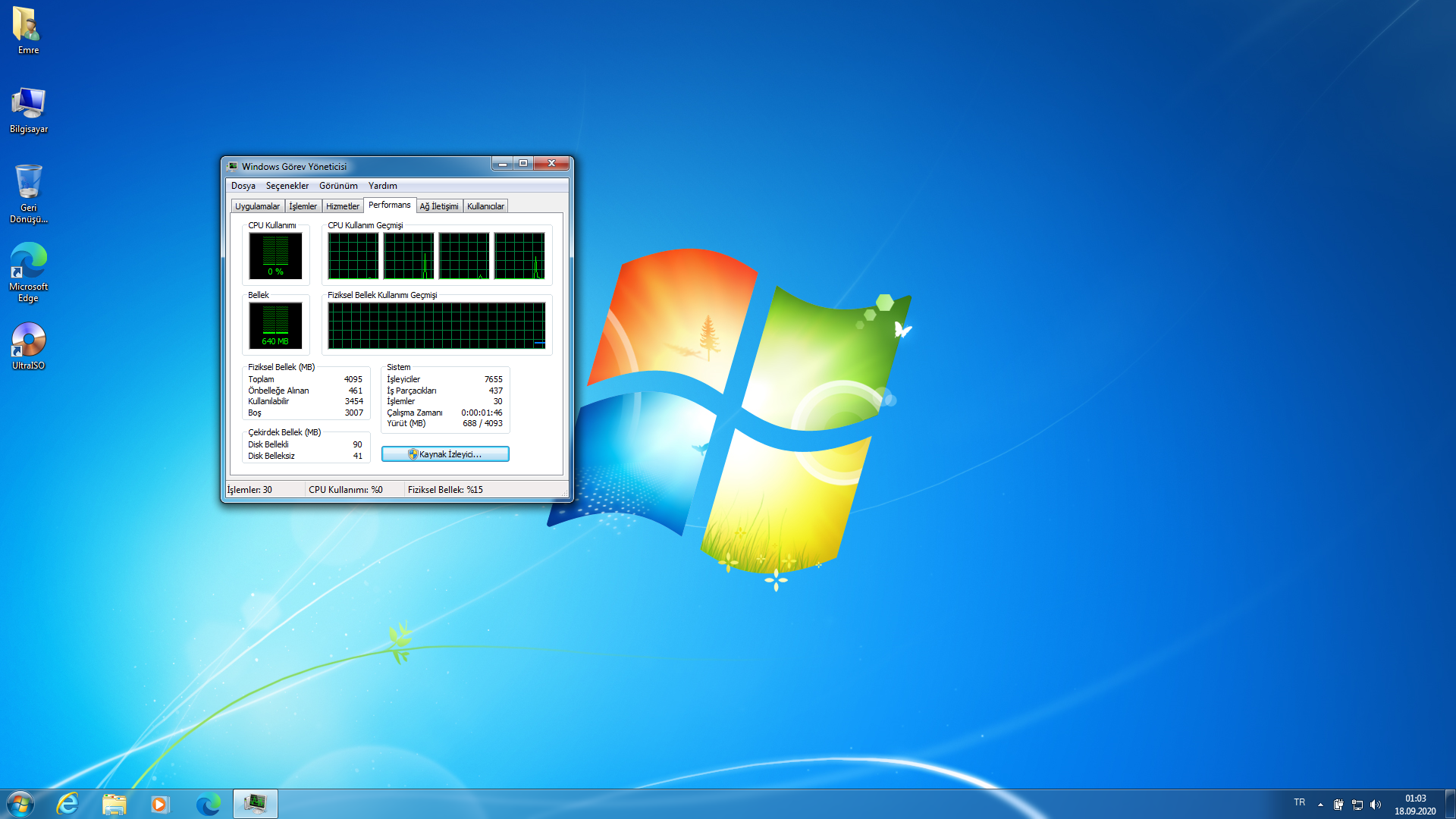Click the first CPU history graph
Screen dimensions: 1456x819
[x=353, y=256]
